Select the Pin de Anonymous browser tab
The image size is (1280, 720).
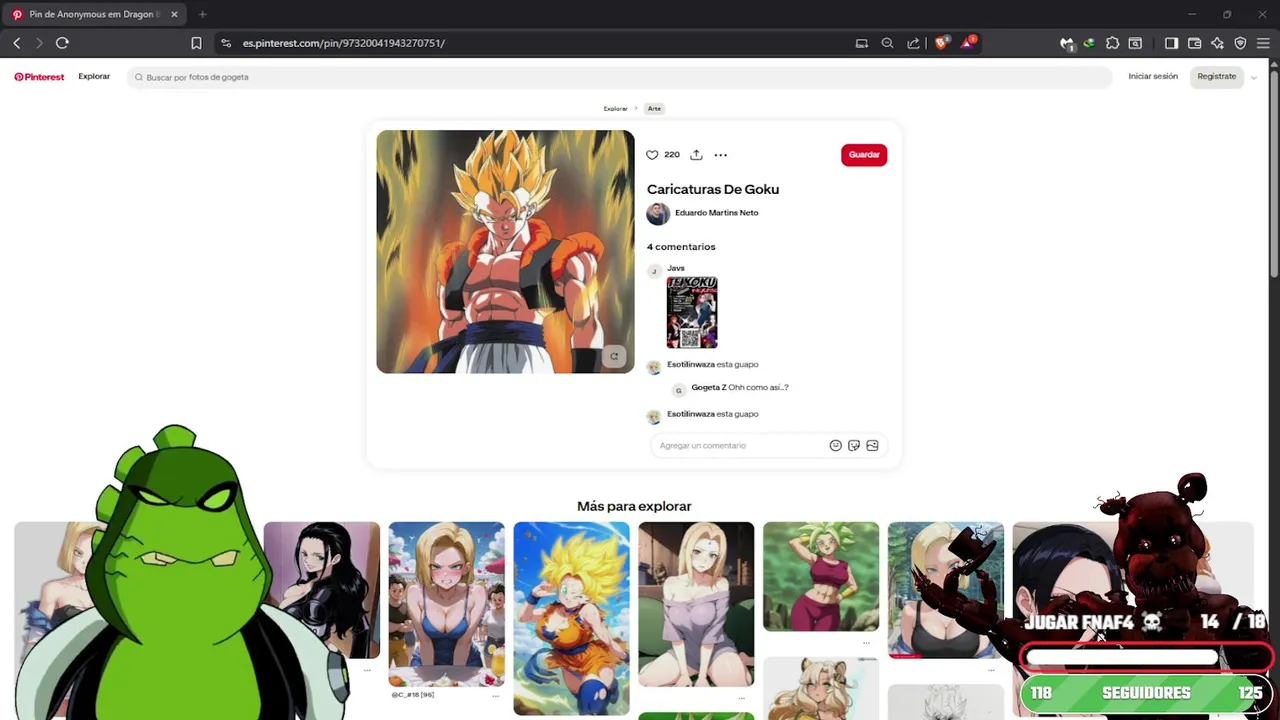(x=96, y=14)
